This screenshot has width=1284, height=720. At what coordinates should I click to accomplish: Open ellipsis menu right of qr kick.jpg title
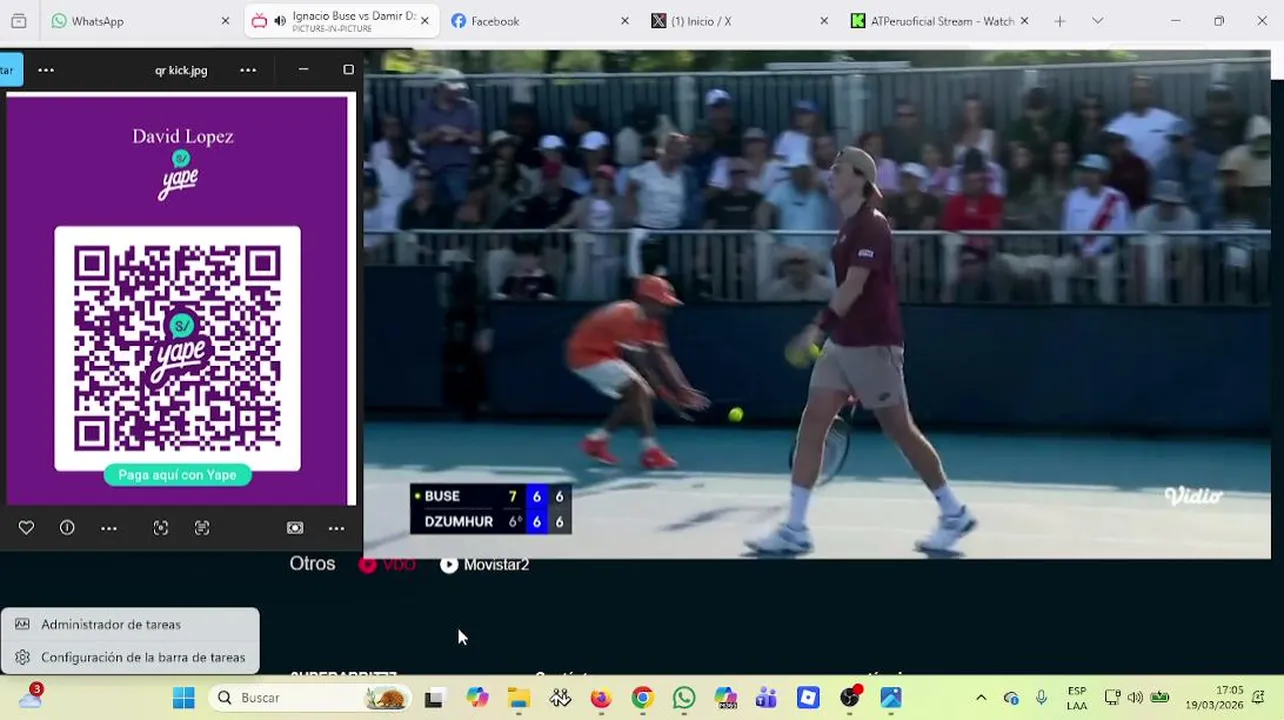click(248, 70)
